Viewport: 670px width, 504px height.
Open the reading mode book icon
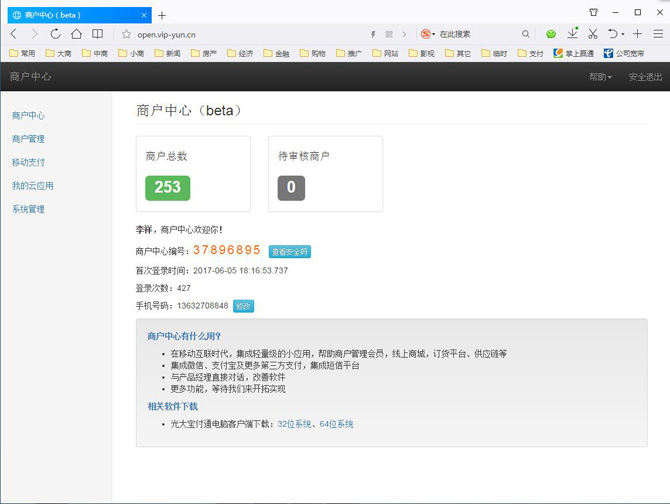(97, 34)
